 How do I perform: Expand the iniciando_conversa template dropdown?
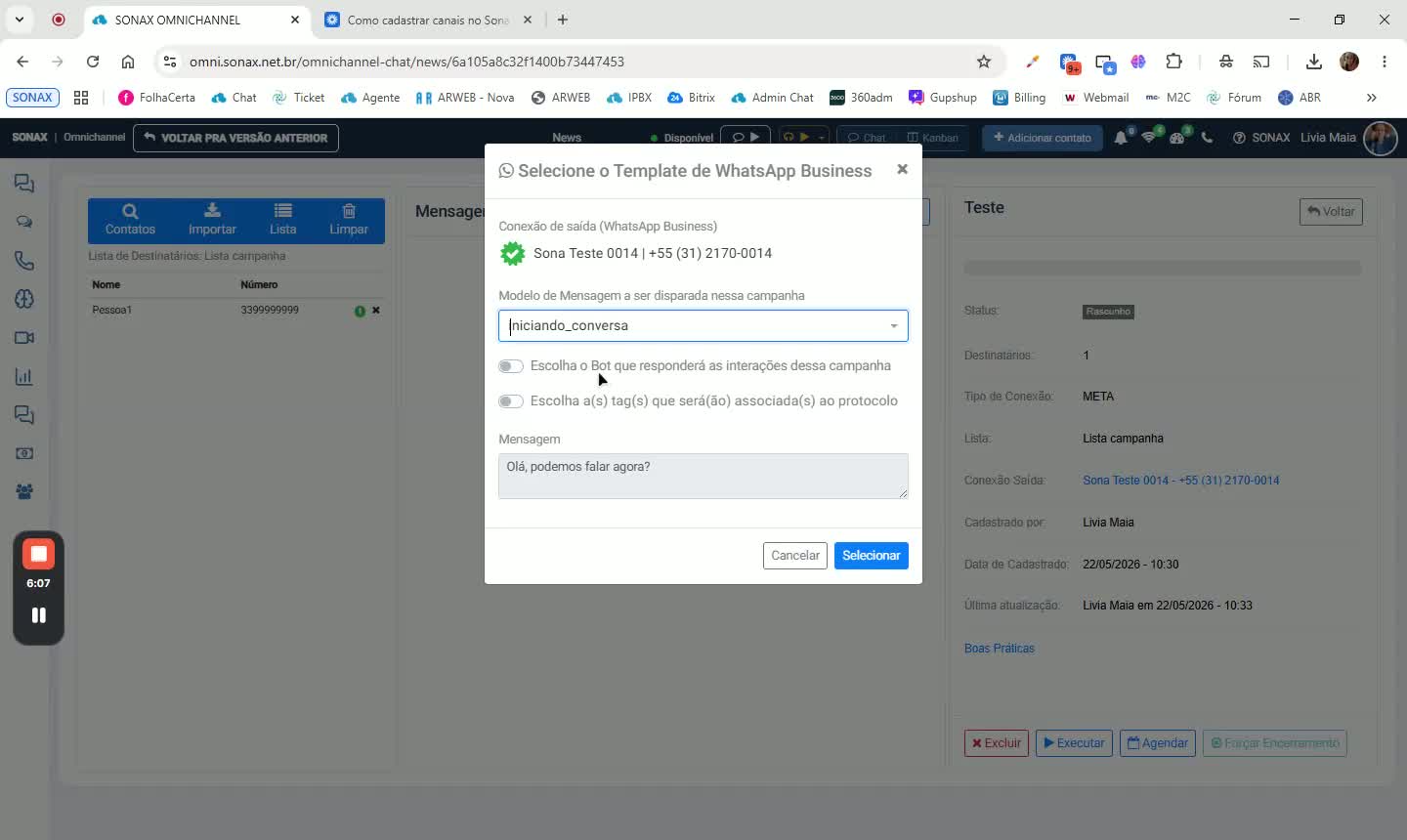tap(893, 325)
